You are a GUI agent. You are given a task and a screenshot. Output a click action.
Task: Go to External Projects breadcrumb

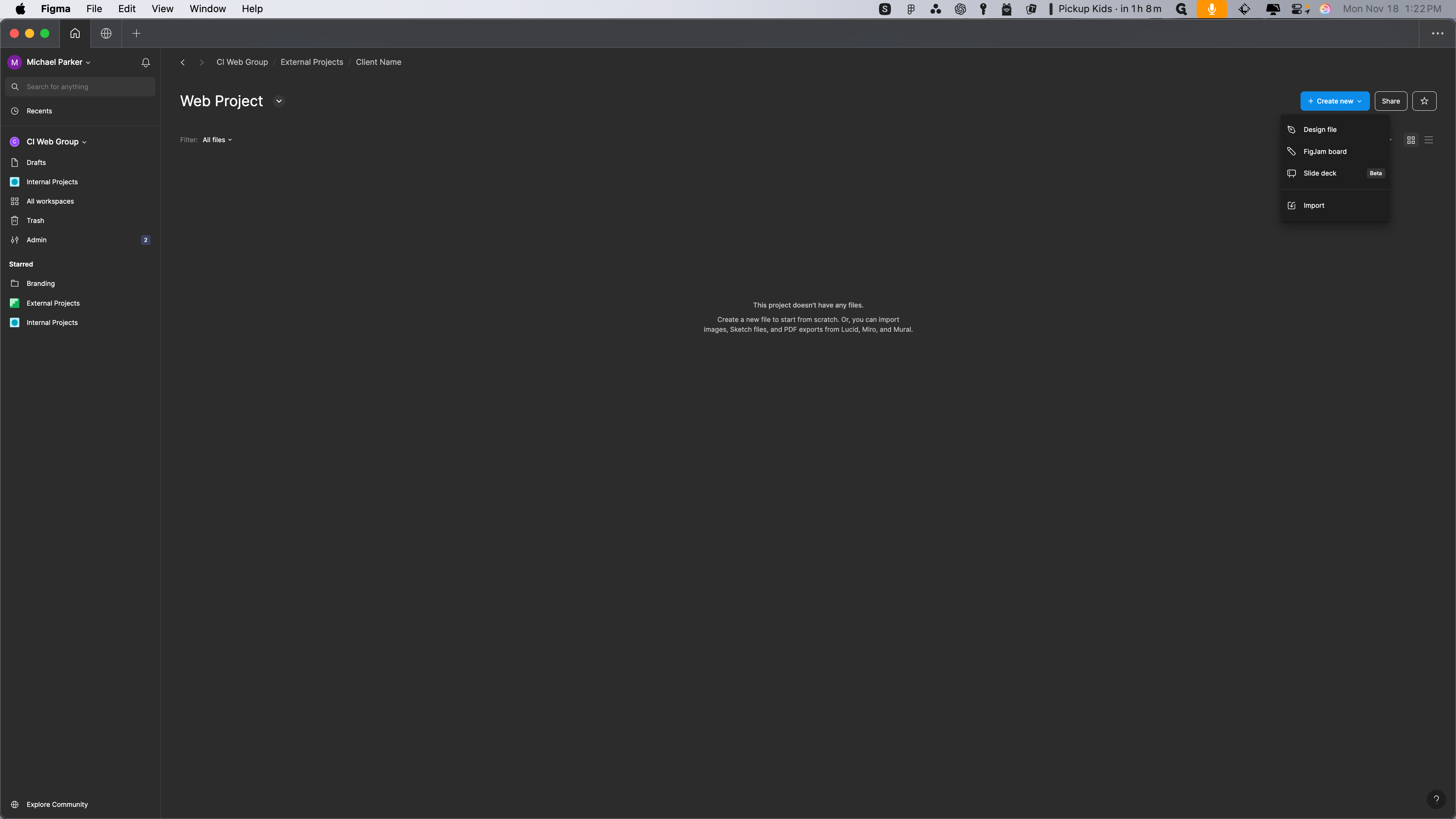click(311, 62)
